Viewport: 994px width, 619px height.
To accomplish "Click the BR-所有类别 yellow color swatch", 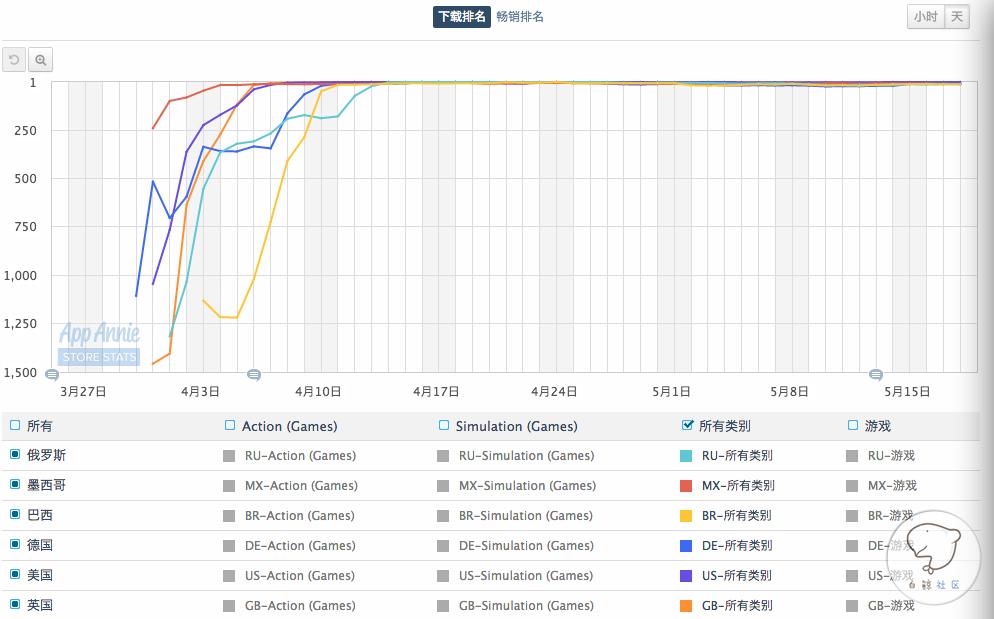I will coord(686,516).
